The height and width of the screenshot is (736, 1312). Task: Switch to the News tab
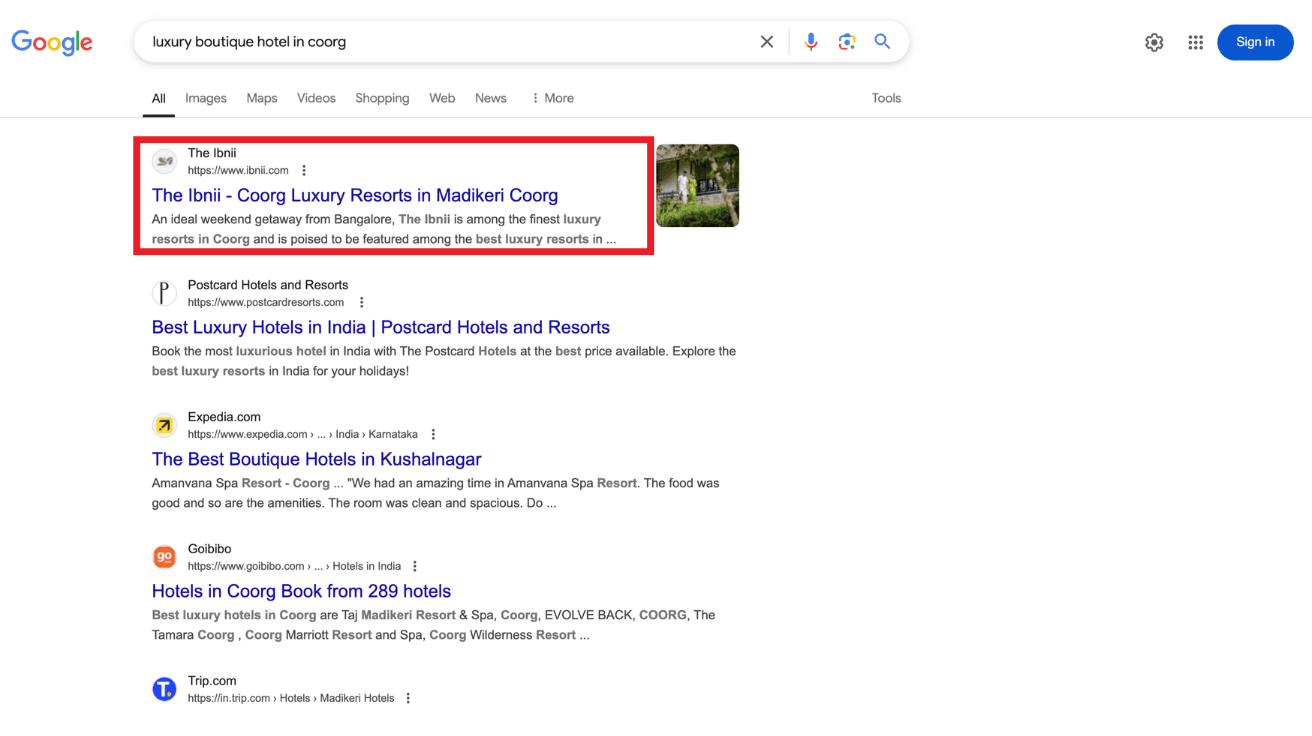point(490,98)
